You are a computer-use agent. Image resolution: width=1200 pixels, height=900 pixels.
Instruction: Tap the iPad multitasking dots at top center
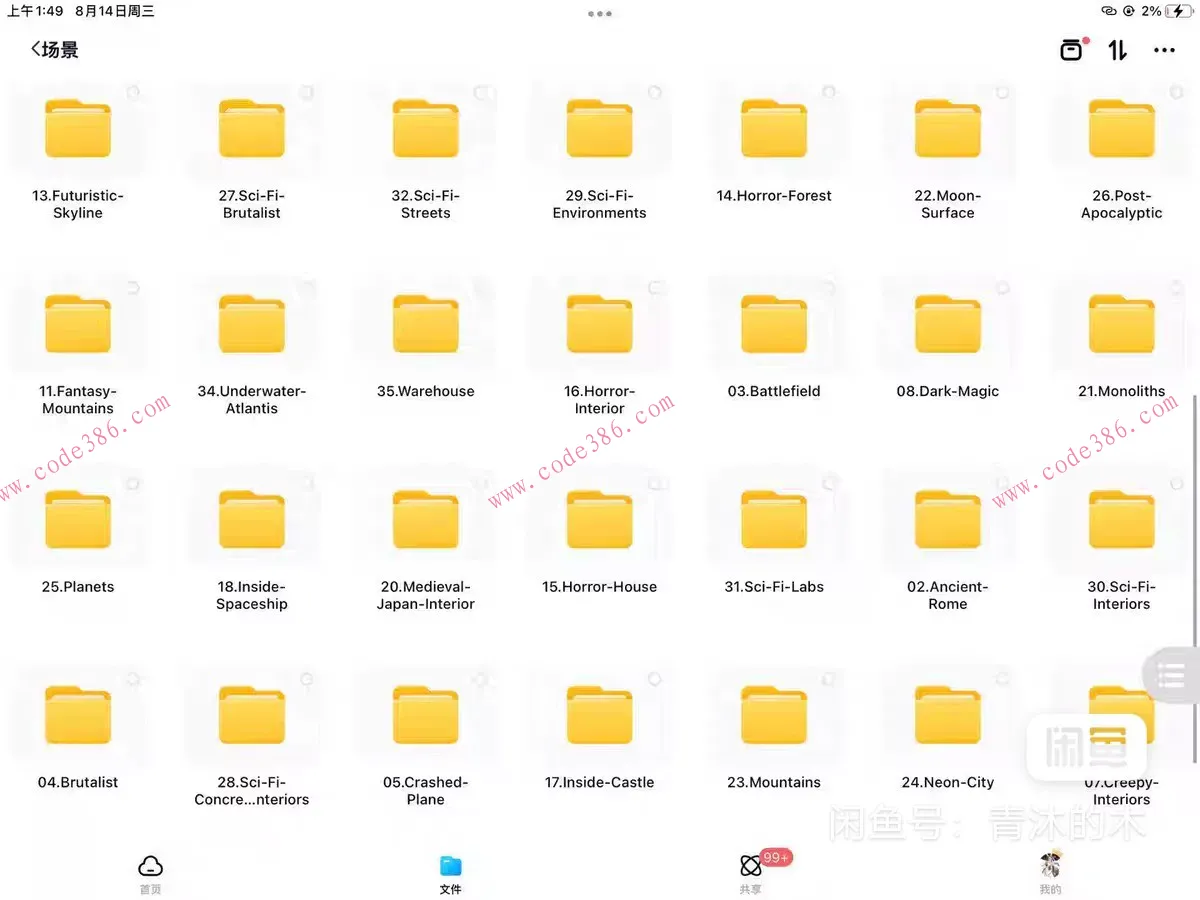tap(600, 14)
